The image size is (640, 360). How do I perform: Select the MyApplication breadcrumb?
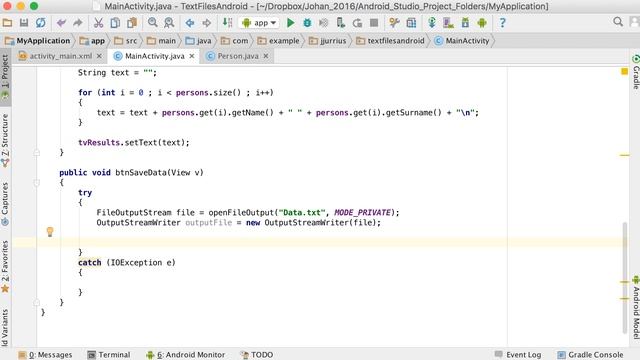[x=38, y=41]
